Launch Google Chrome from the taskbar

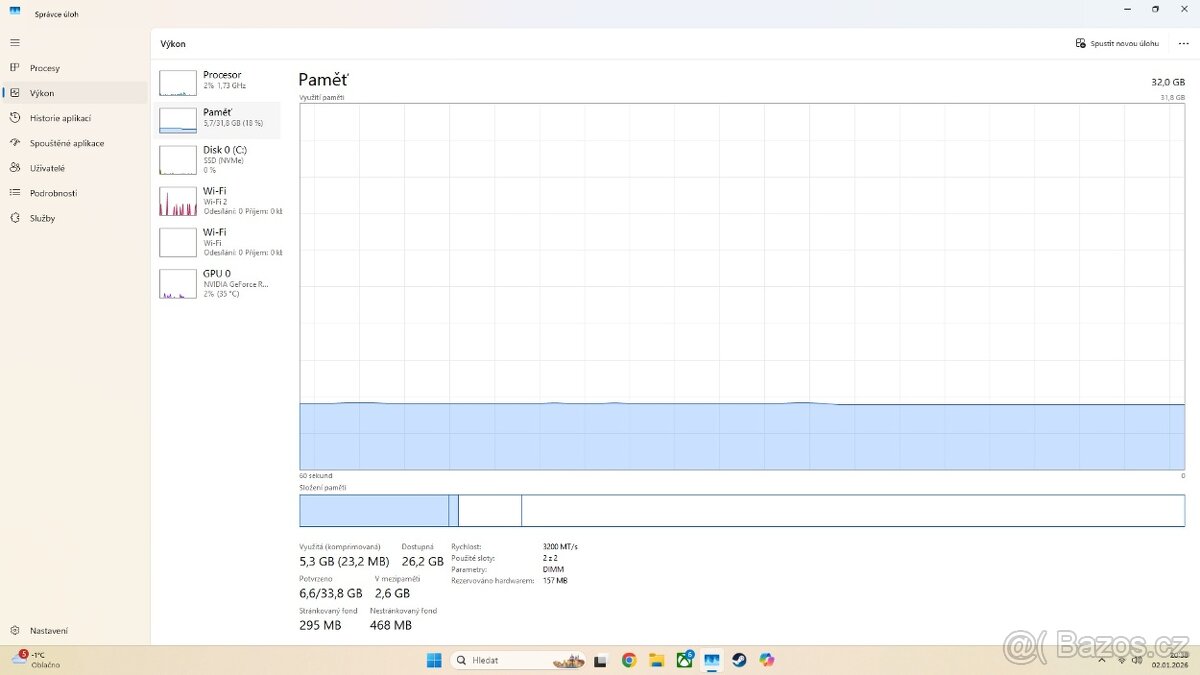630,660
